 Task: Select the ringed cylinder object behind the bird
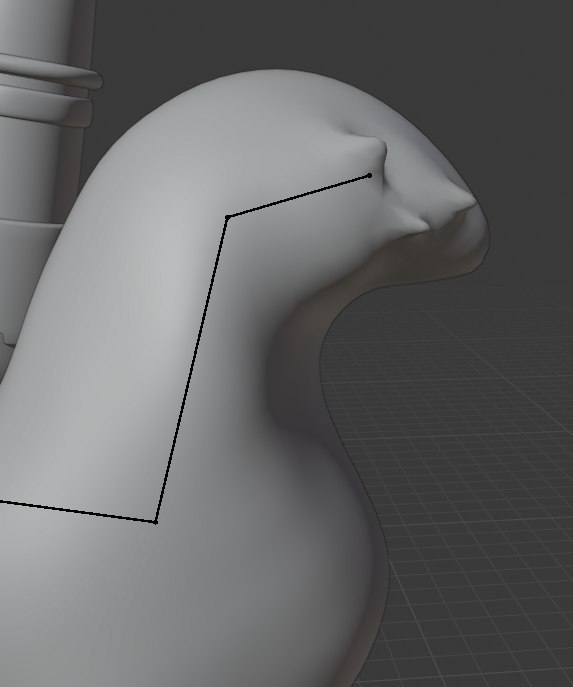pos(44,175)
